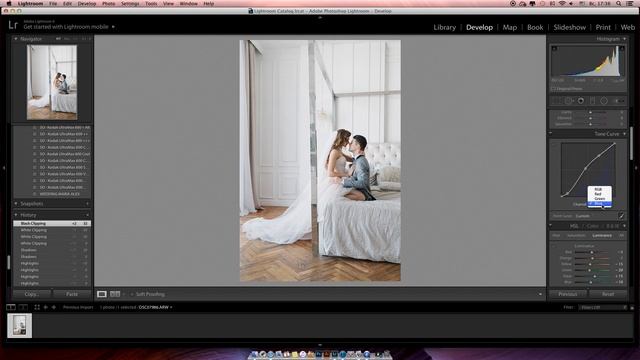Click the Lr logo identity plate
This screenshot has height=360, width=640.
(x=13, y=25)
